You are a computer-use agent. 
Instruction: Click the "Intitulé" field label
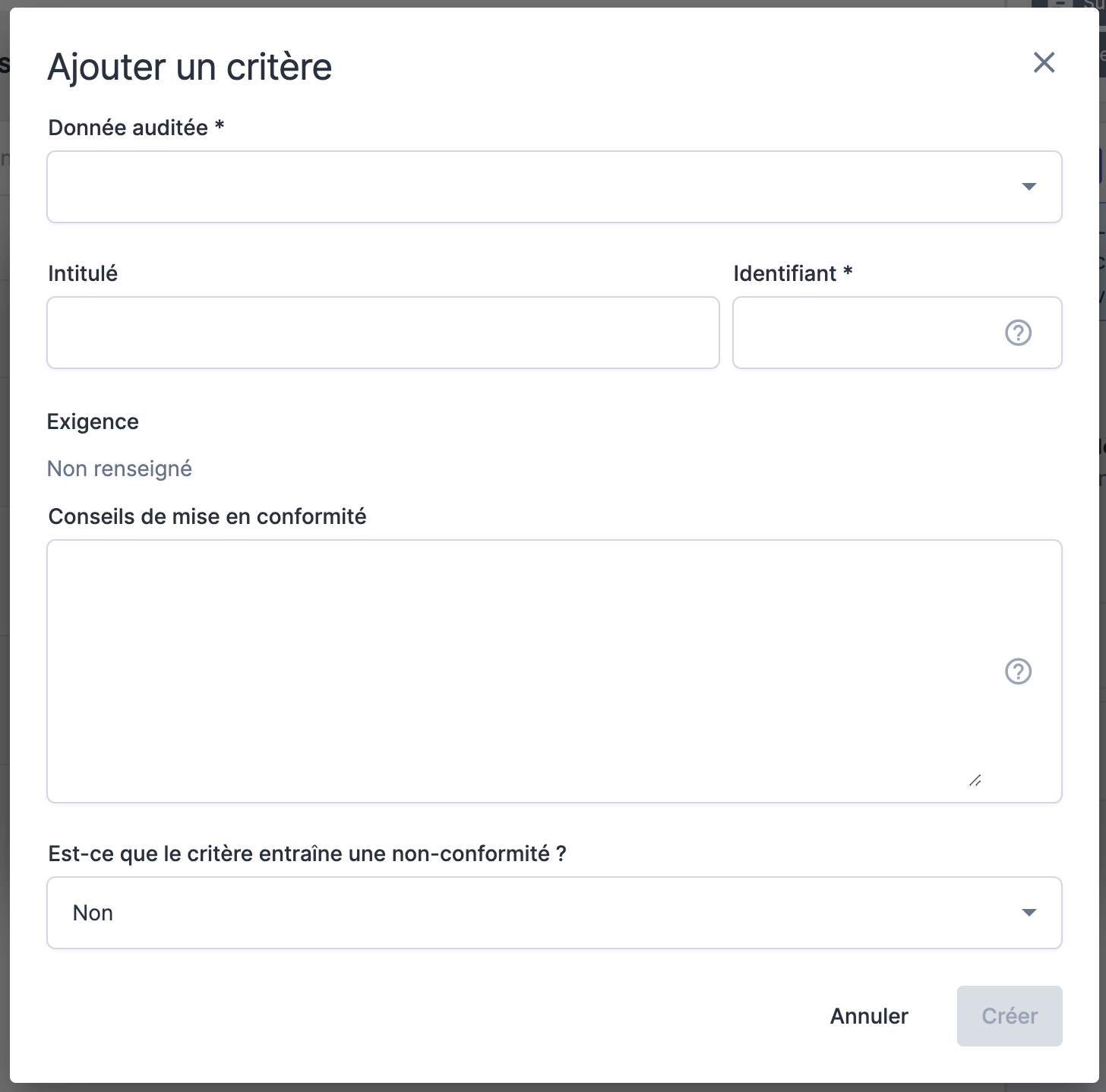(x=83, y=273)
